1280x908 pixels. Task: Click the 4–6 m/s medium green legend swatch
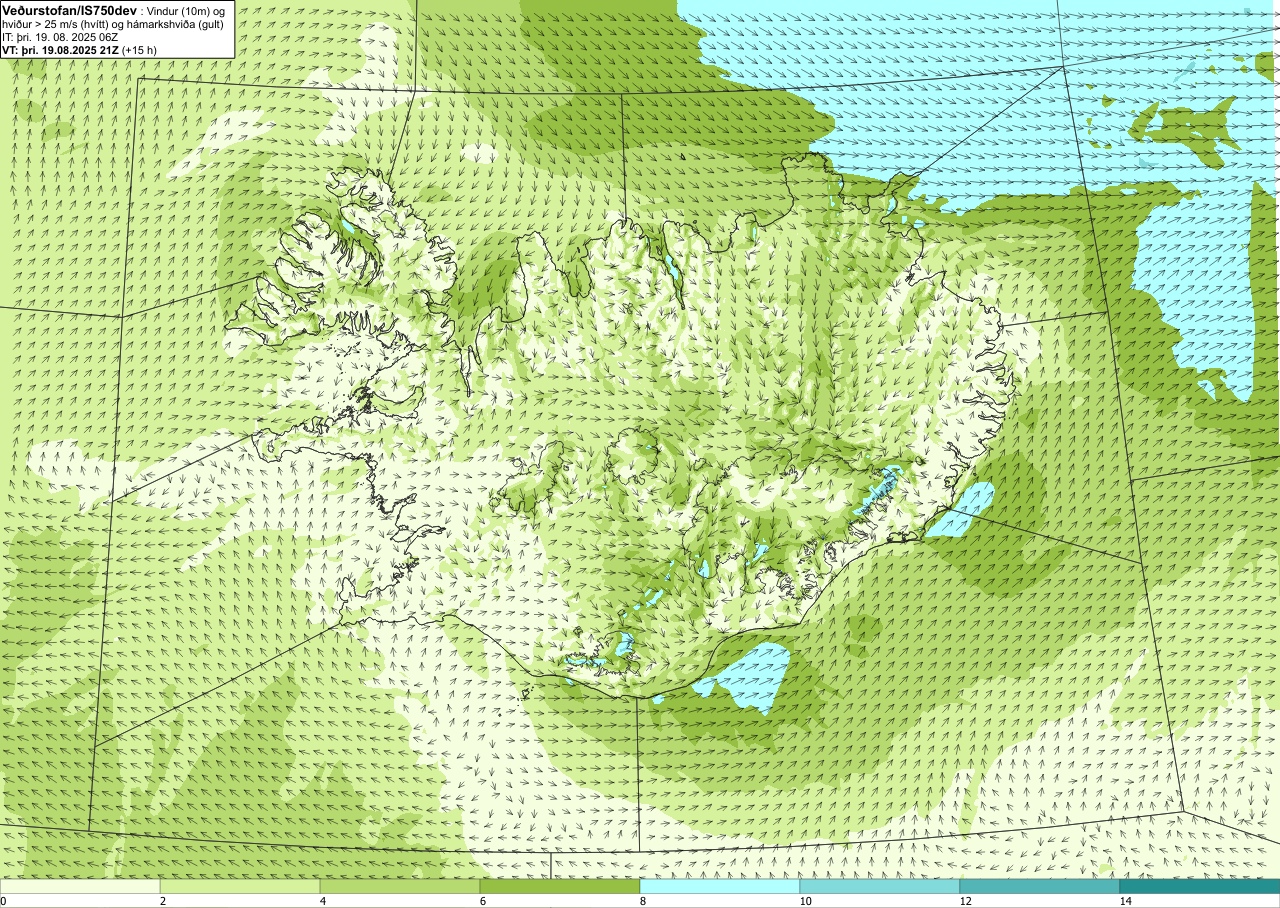click(x=400, y=886)
